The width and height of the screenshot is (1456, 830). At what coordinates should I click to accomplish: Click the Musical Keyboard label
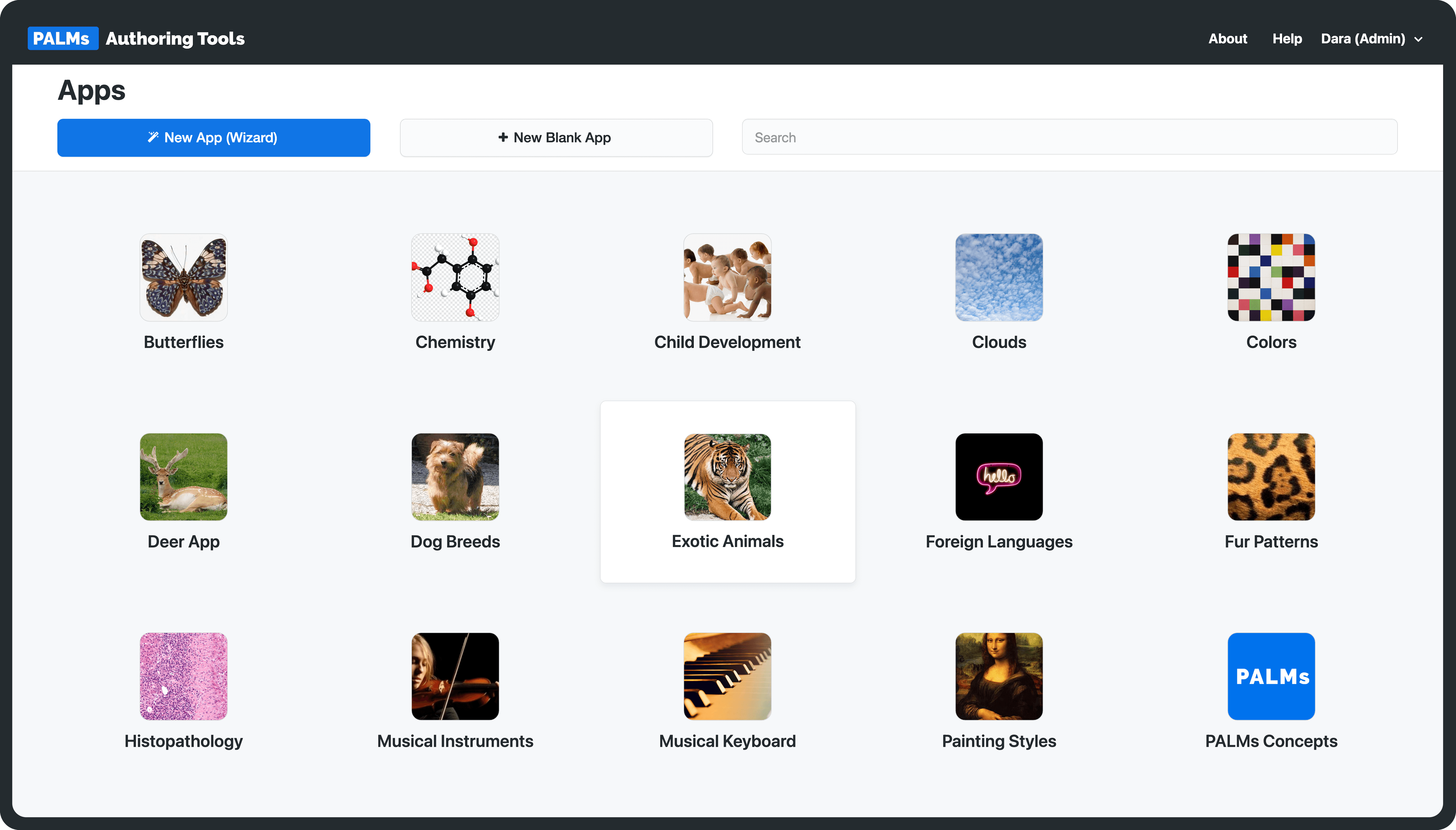point(727,741)
